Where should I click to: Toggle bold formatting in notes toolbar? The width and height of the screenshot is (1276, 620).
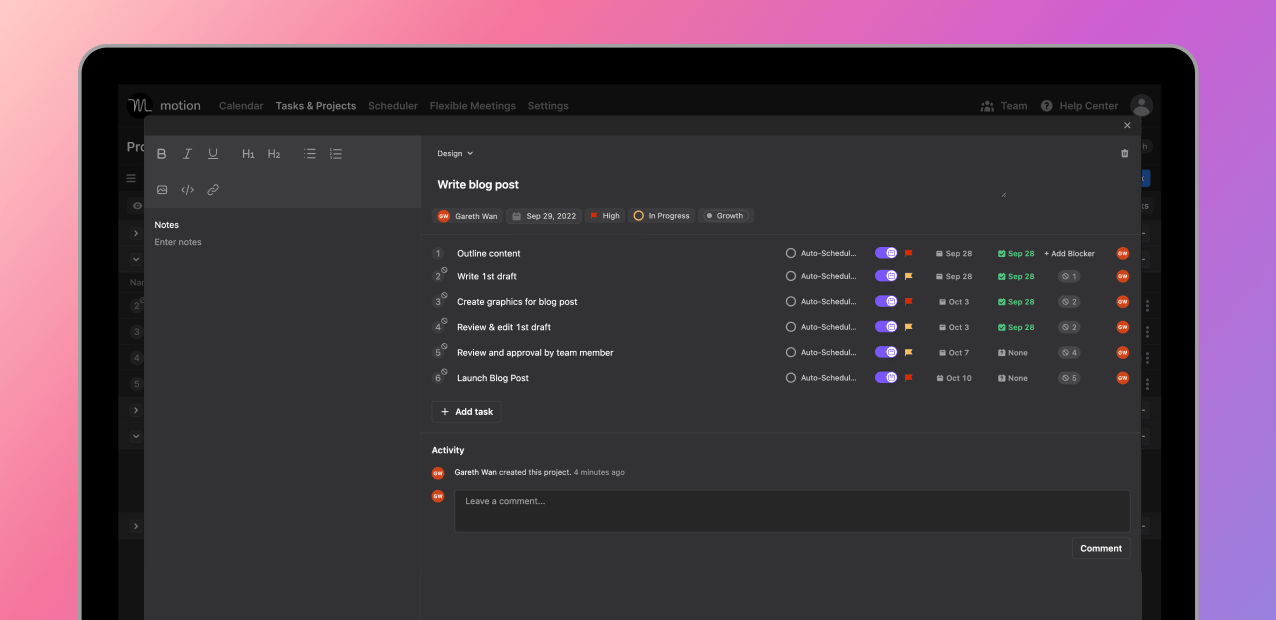162,154
